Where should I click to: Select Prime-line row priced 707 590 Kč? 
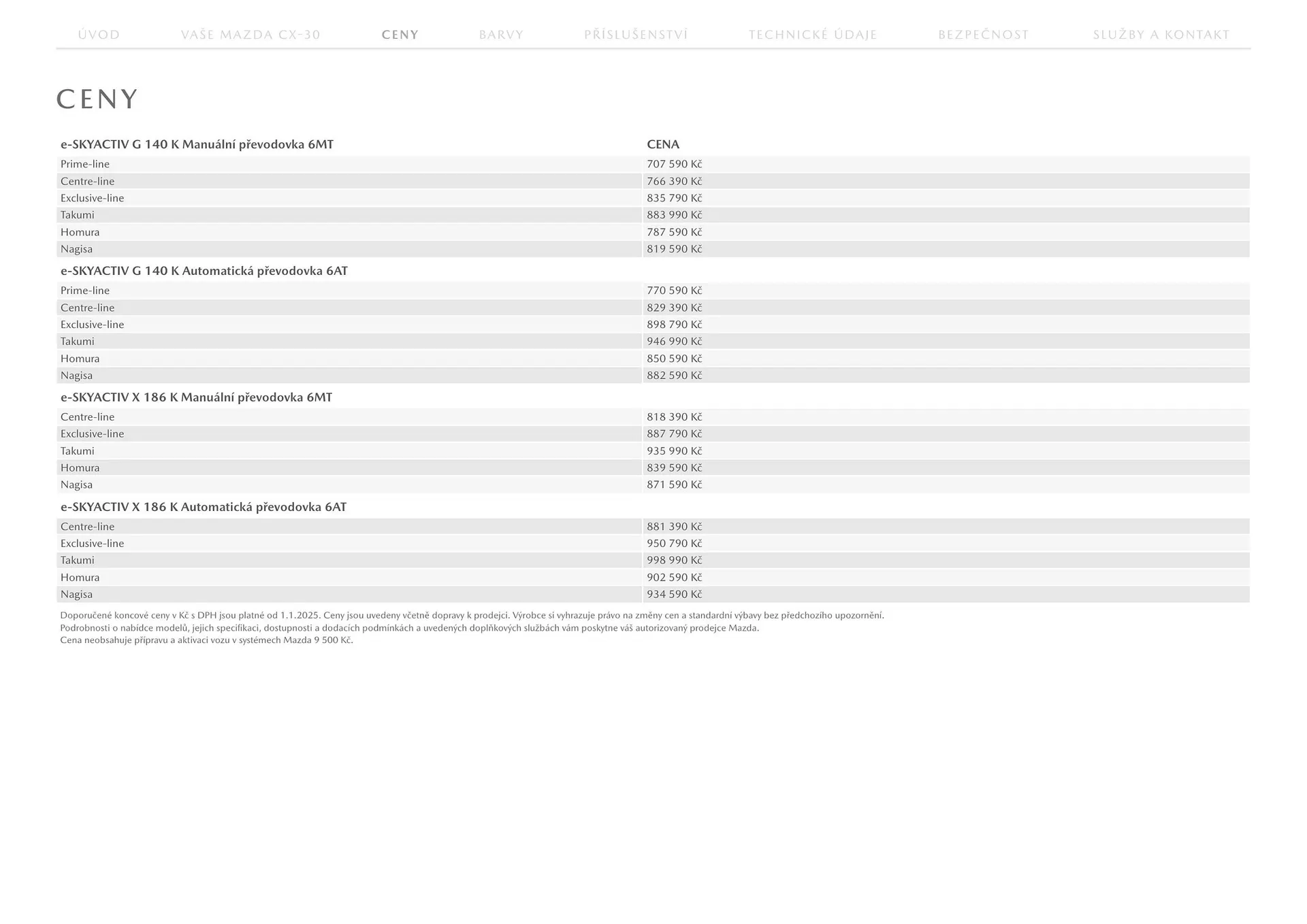[x=85, y=164]
